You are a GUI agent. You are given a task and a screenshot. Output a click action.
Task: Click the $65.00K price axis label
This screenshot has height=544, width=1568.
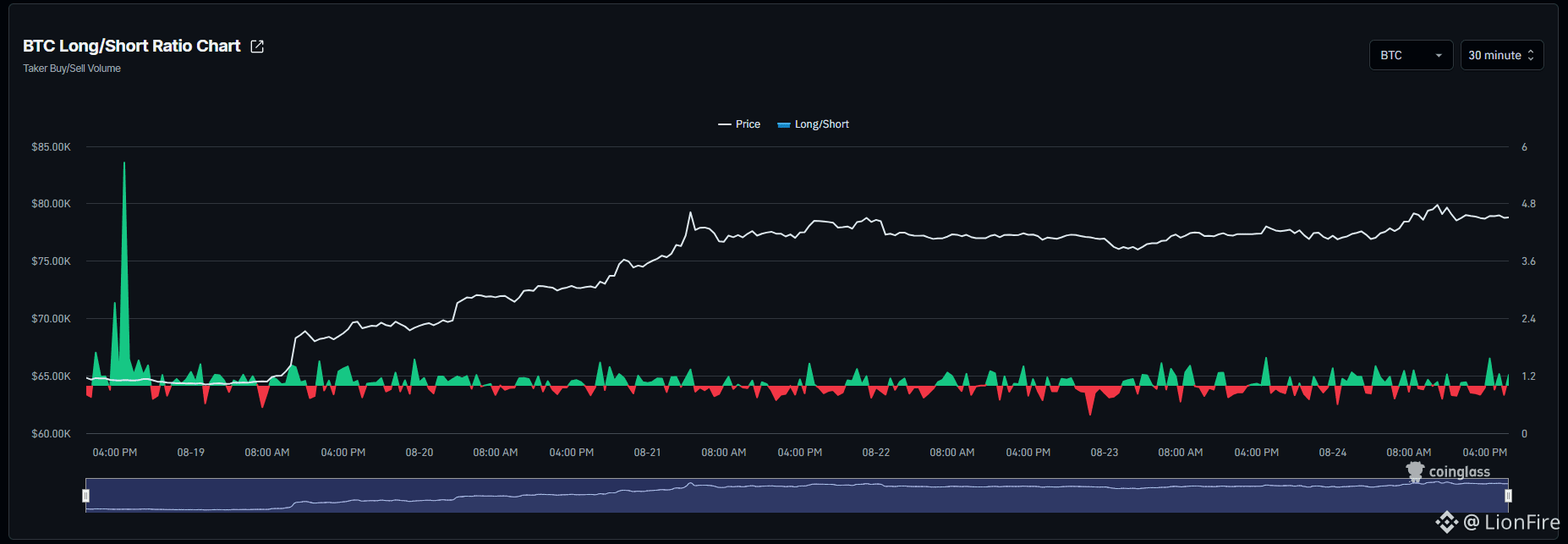[51, 376]
